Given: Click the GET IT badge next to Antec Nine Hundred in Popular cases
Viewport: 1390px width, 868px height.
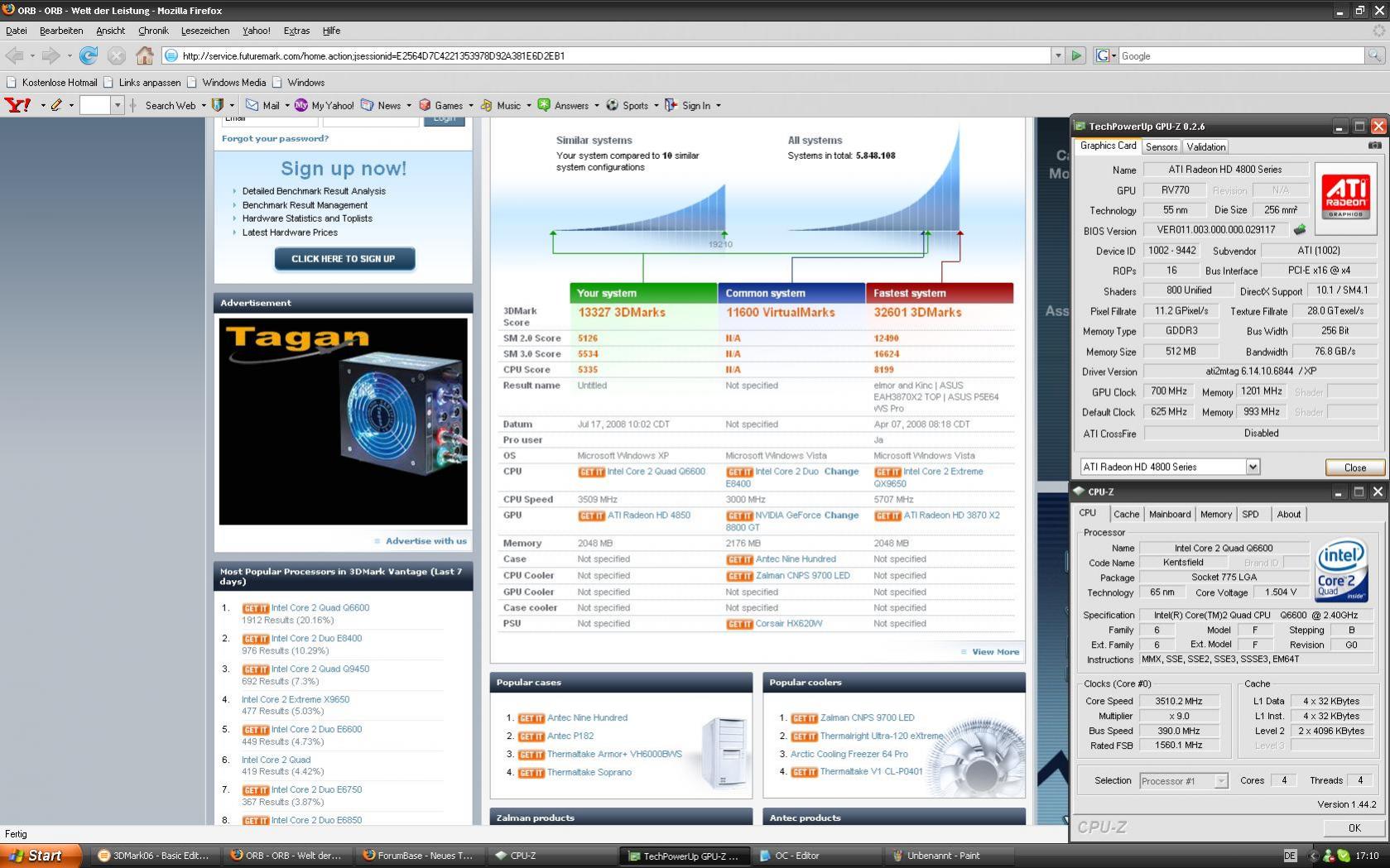Looking at the screenshot, I should coord(531,718).
